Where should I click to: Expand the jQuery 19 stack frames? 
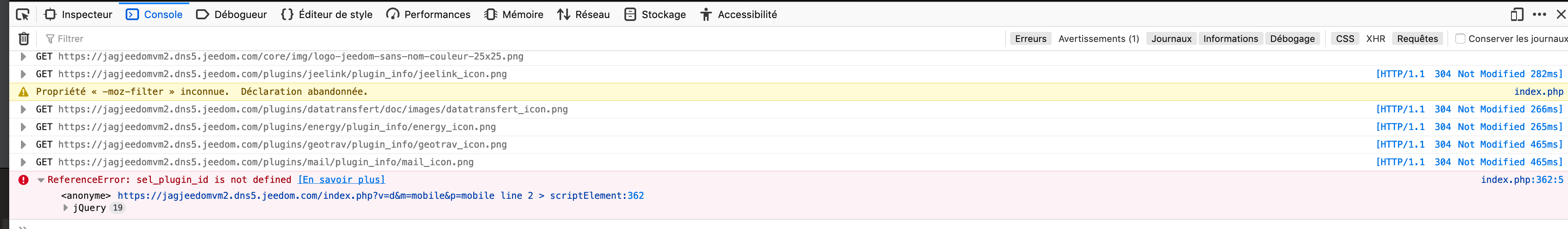(x=66, y=208)
